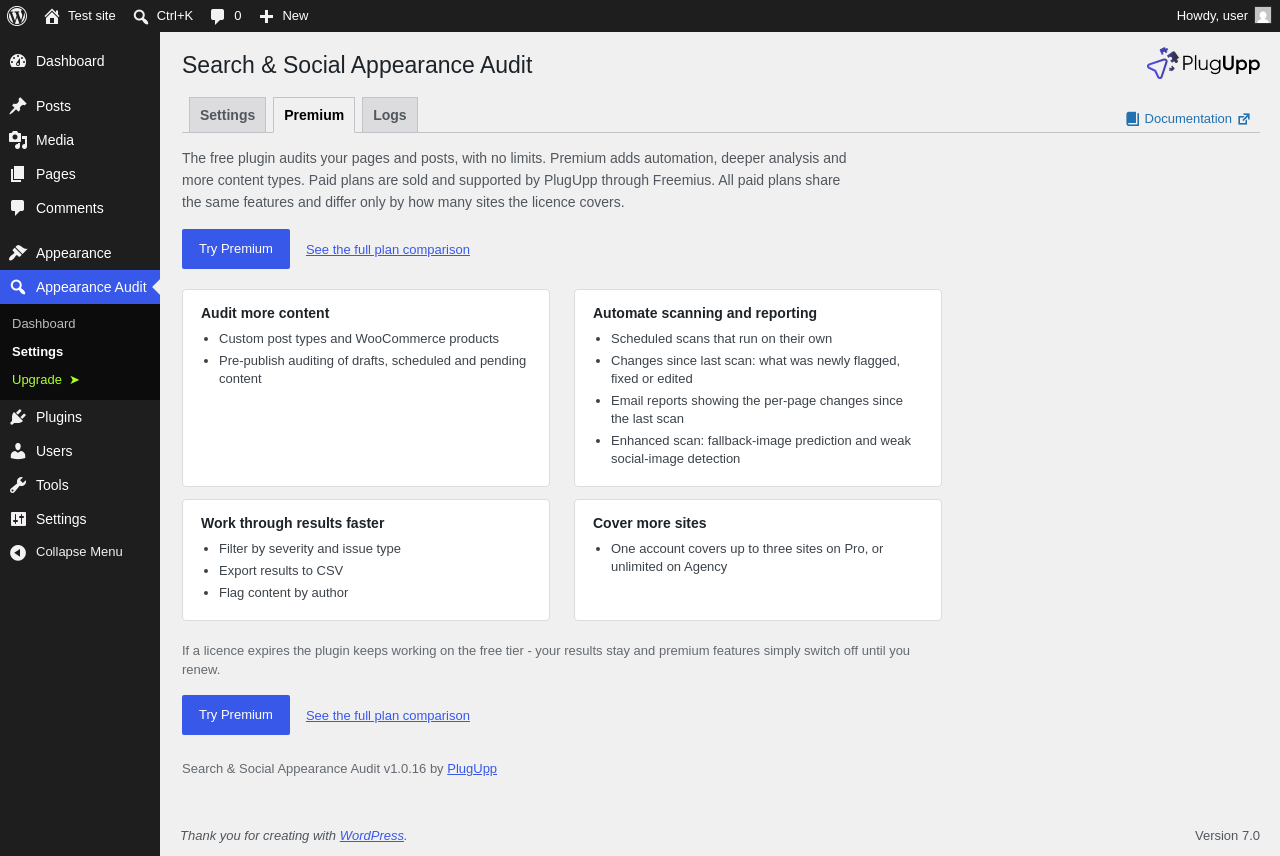Click the Posts pin icon
This screenshot has height=856, width=1280.
pos(18,106)
